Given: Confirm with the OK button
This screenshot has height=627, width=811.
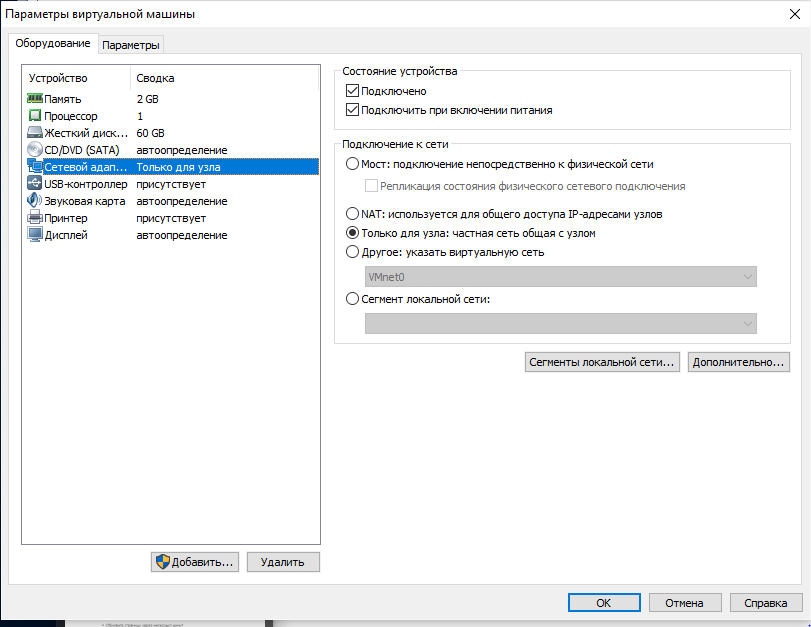Looking at the screenshot, I should (x=604, y=603).
